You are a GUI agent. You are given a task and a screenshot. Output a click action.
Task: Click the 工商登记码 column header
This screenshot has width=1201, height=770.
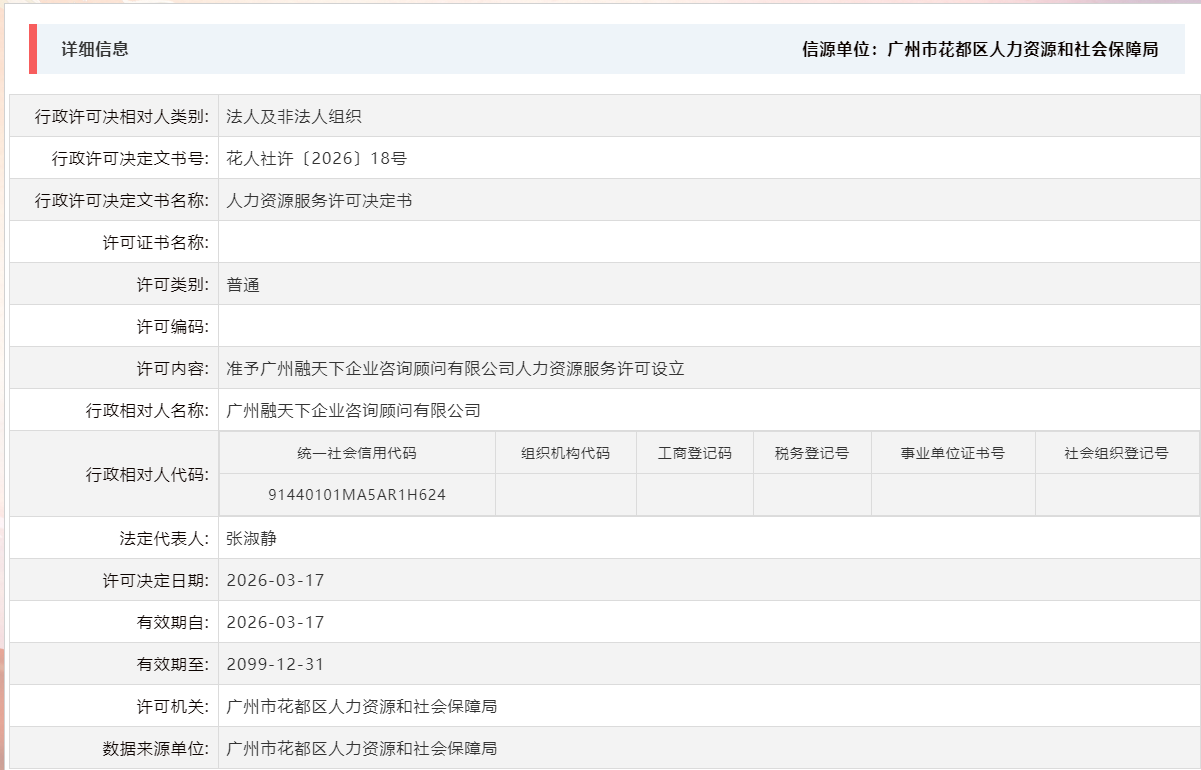694,452
